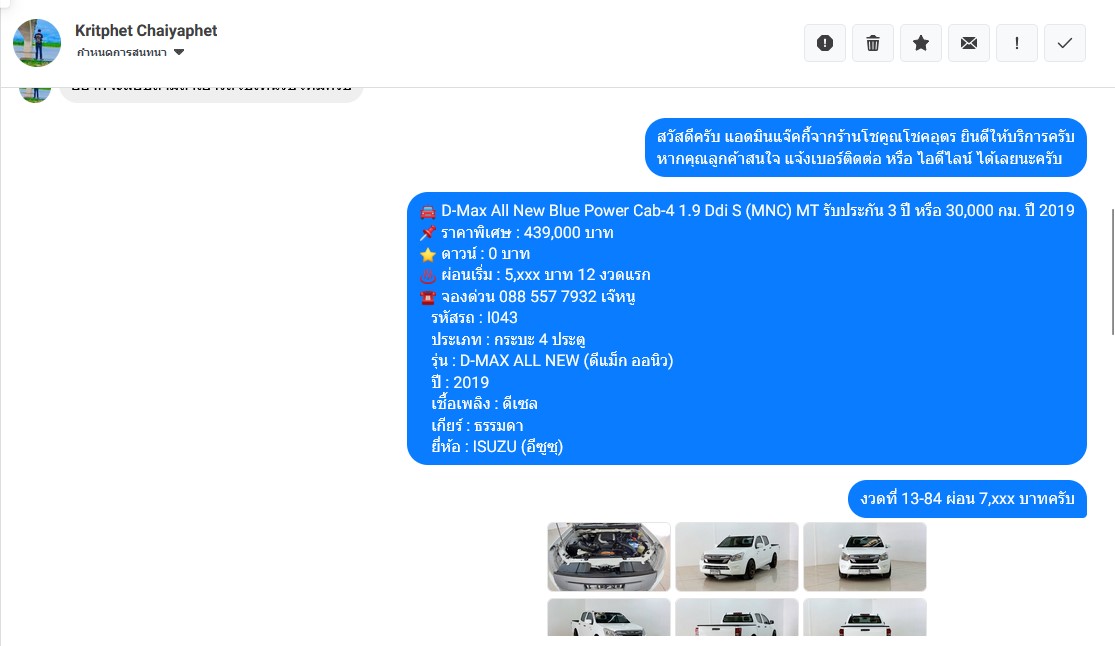The width and height of the screenshot is (1115, 646).
Task: Open the middle thumbnail in second photo row
Action: point(737,617)
